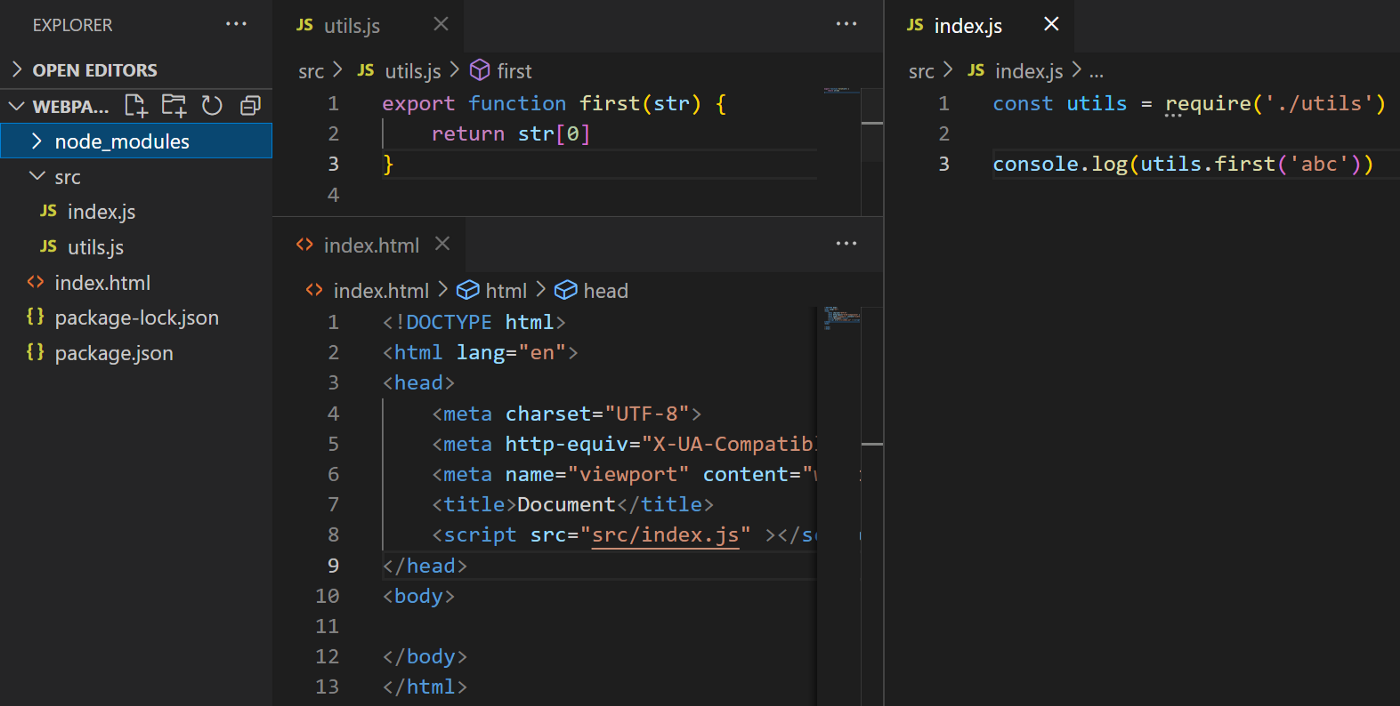Click src breadcrumb in index.js editor

point(921,71)
